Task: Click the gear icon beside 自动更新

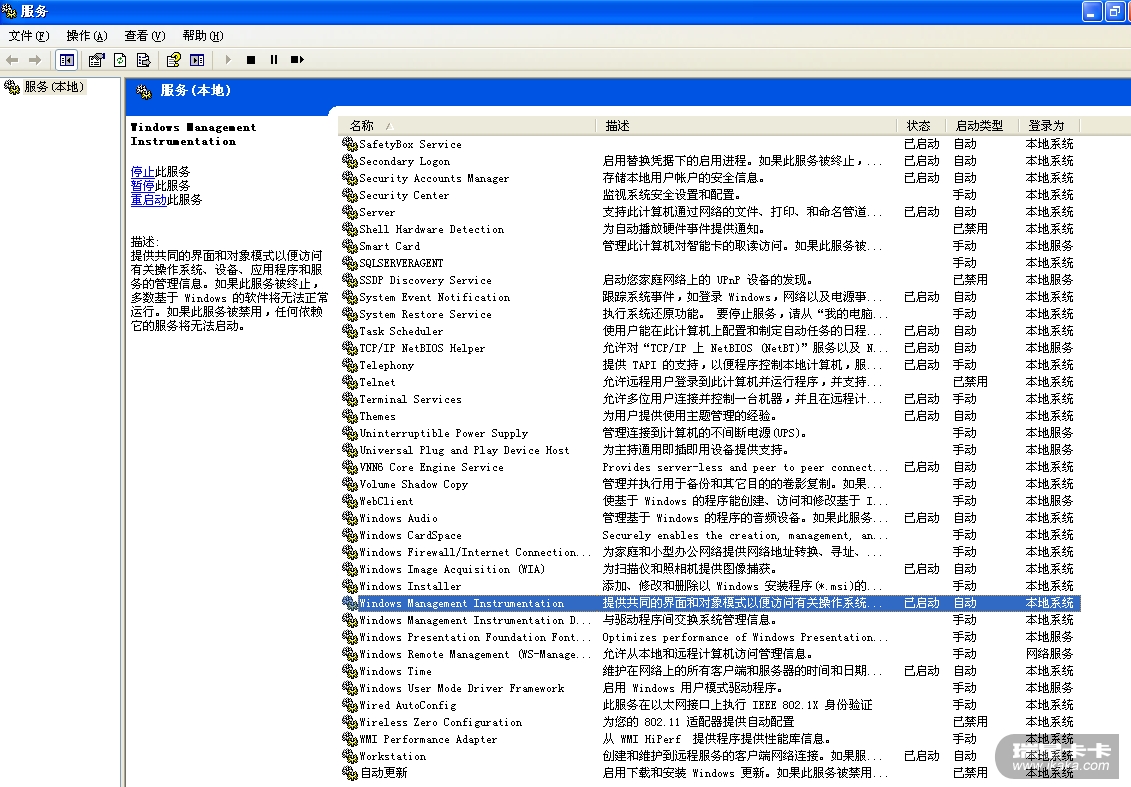Action: 350,773
